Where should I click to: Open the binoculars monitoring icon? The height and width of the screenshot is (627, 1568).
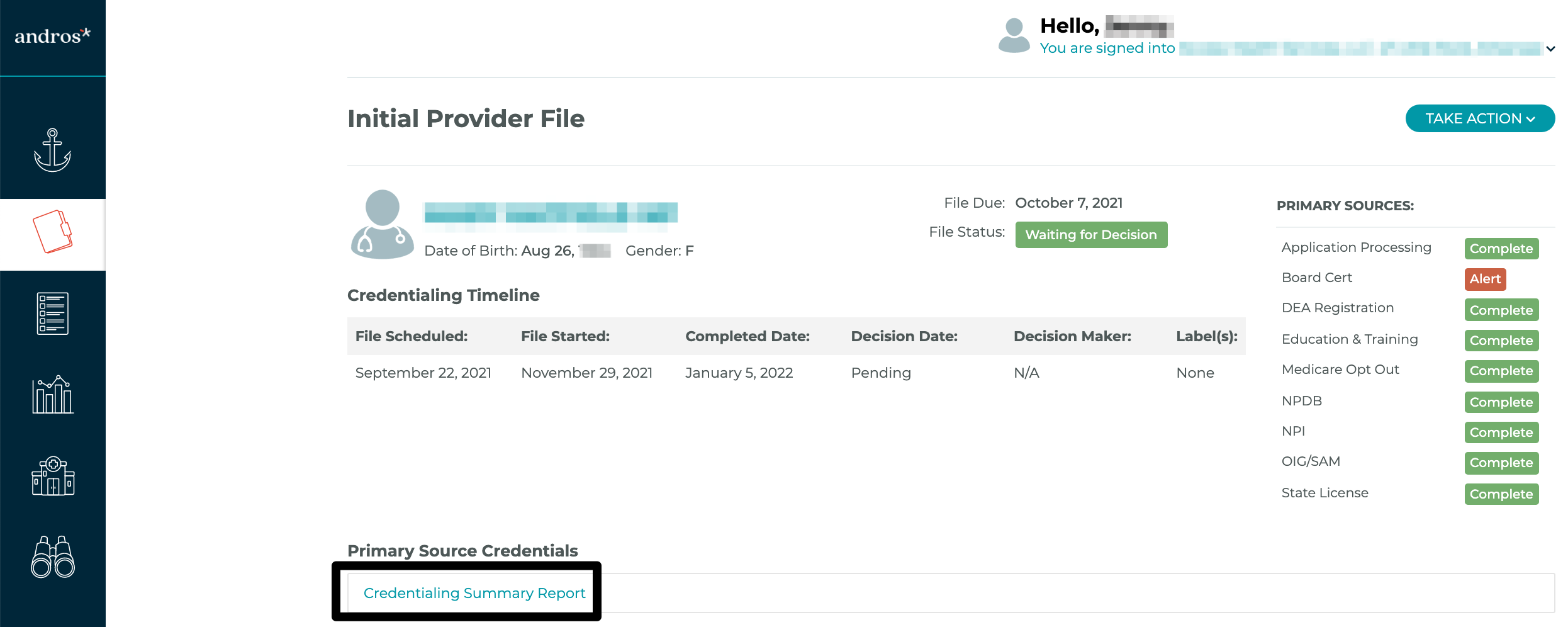click(53, 557)
